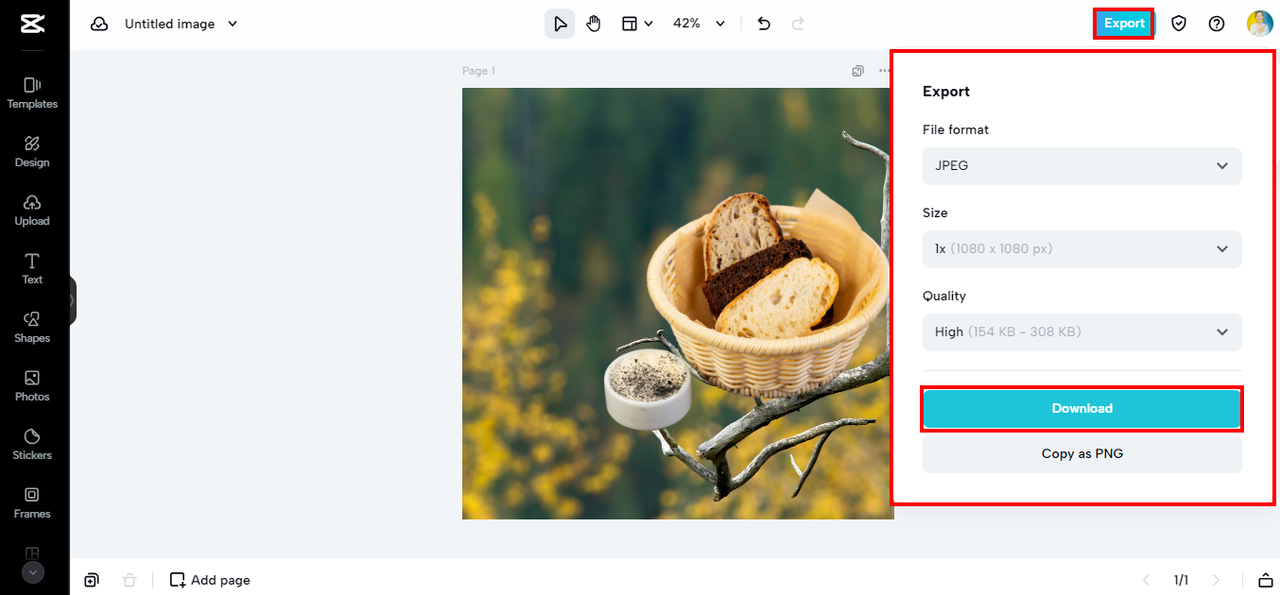Open Page 1 more options menu
1280x595 pixels.
[884, 71]
